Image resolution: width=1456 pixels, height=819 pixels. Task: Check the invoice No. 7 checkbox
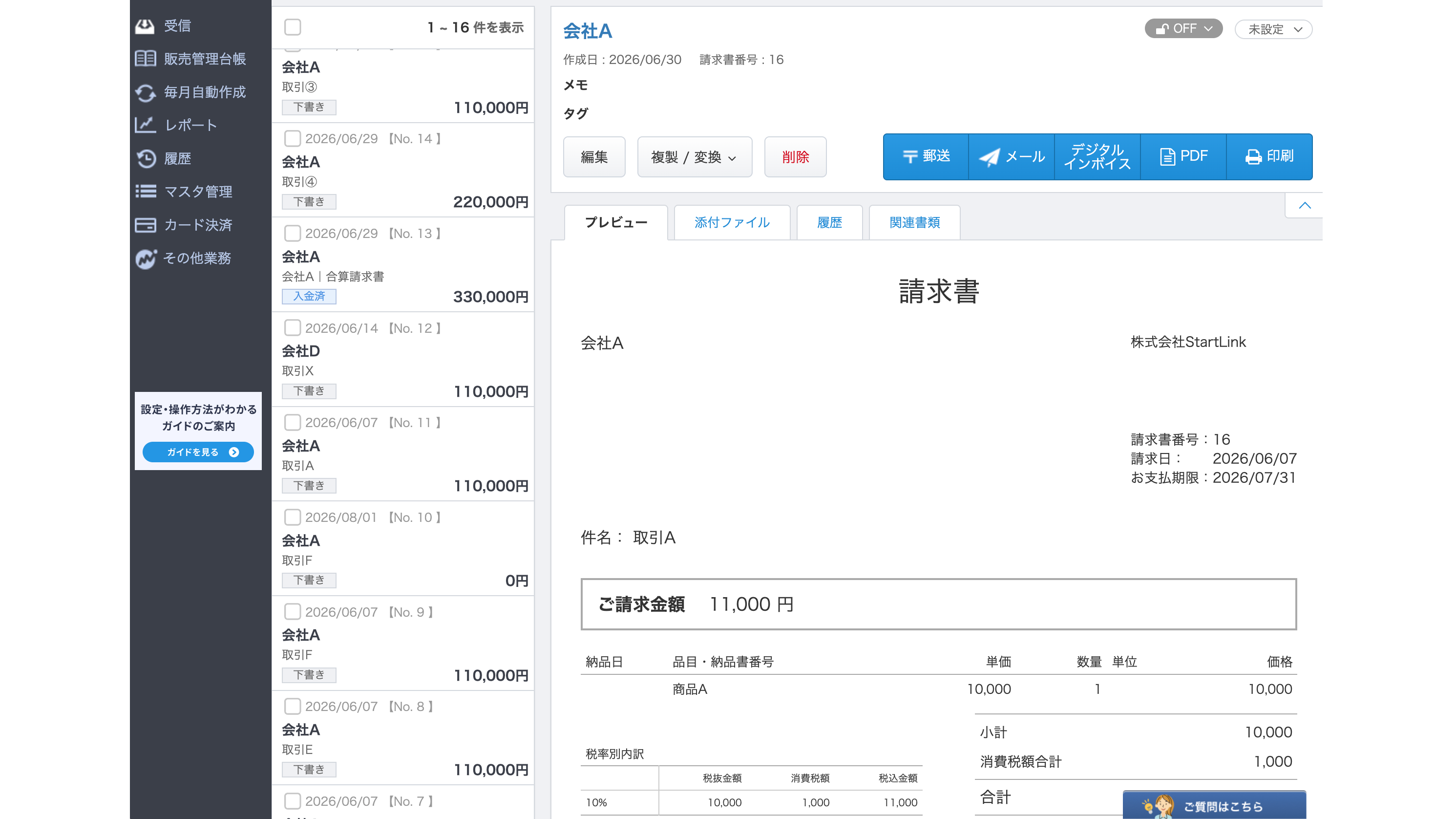pyautogui.click(x=292, y=801)
